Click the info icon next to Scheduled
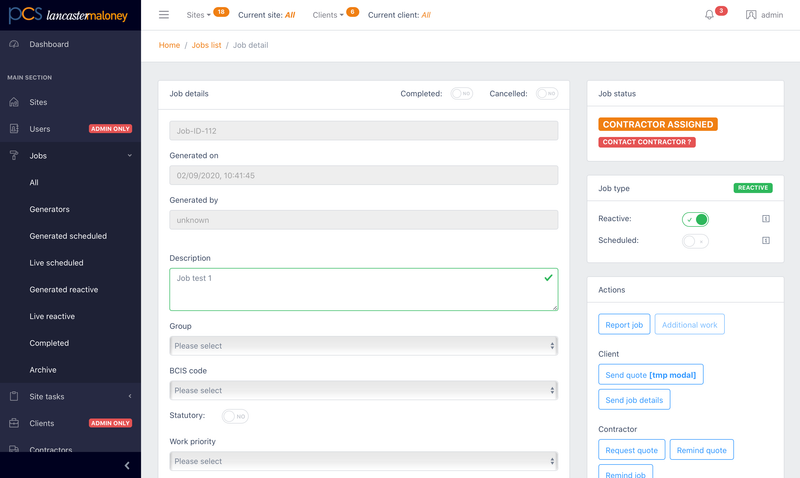The height and width of the screenshot is (478, 800). (766, 240)
